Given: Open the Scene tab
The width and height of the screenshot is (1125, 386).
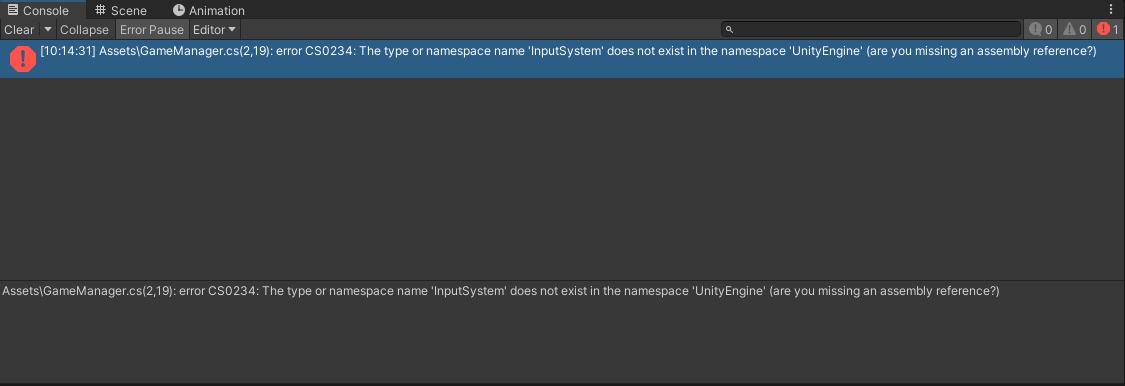Looking at the screenshot, I should coord(121,10).
